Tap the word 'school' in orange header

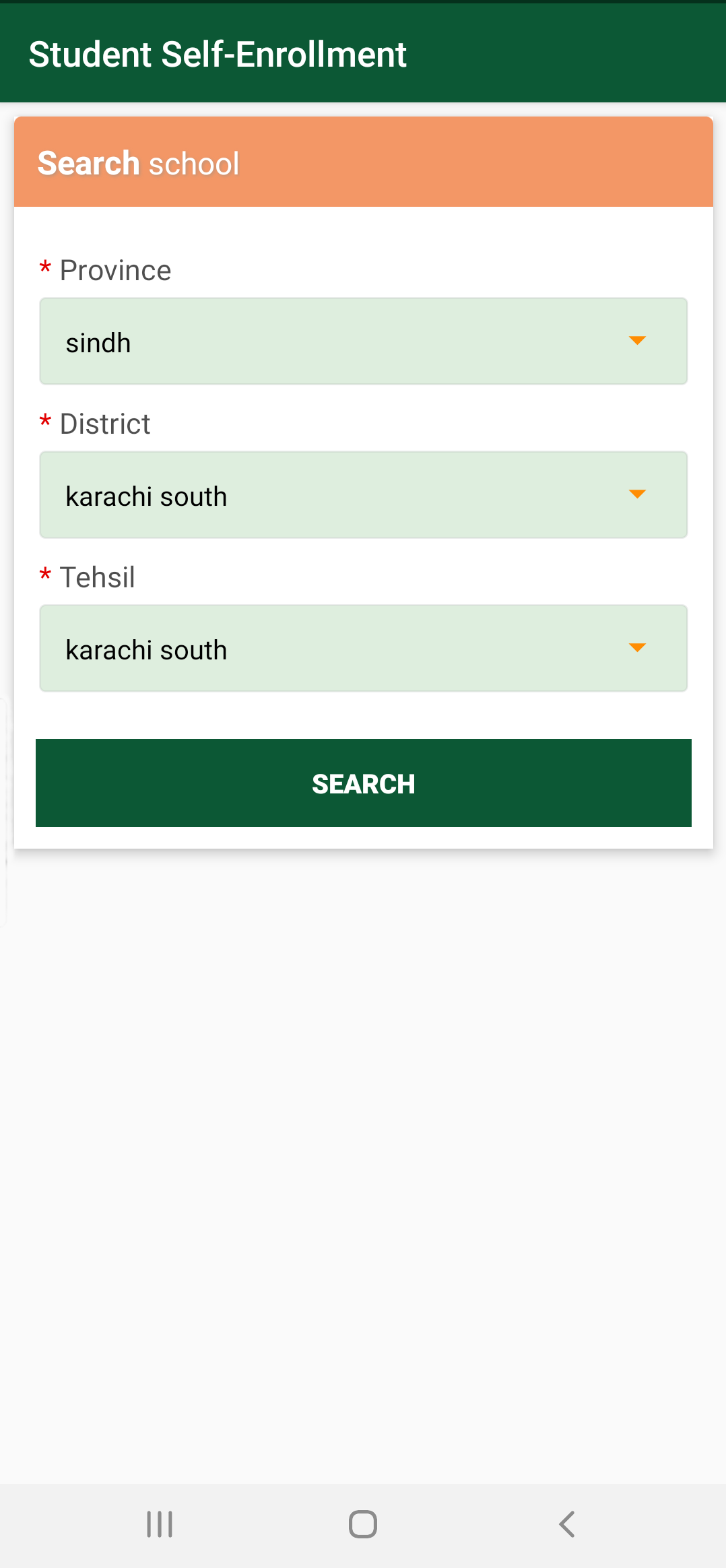tap(194, 164)
